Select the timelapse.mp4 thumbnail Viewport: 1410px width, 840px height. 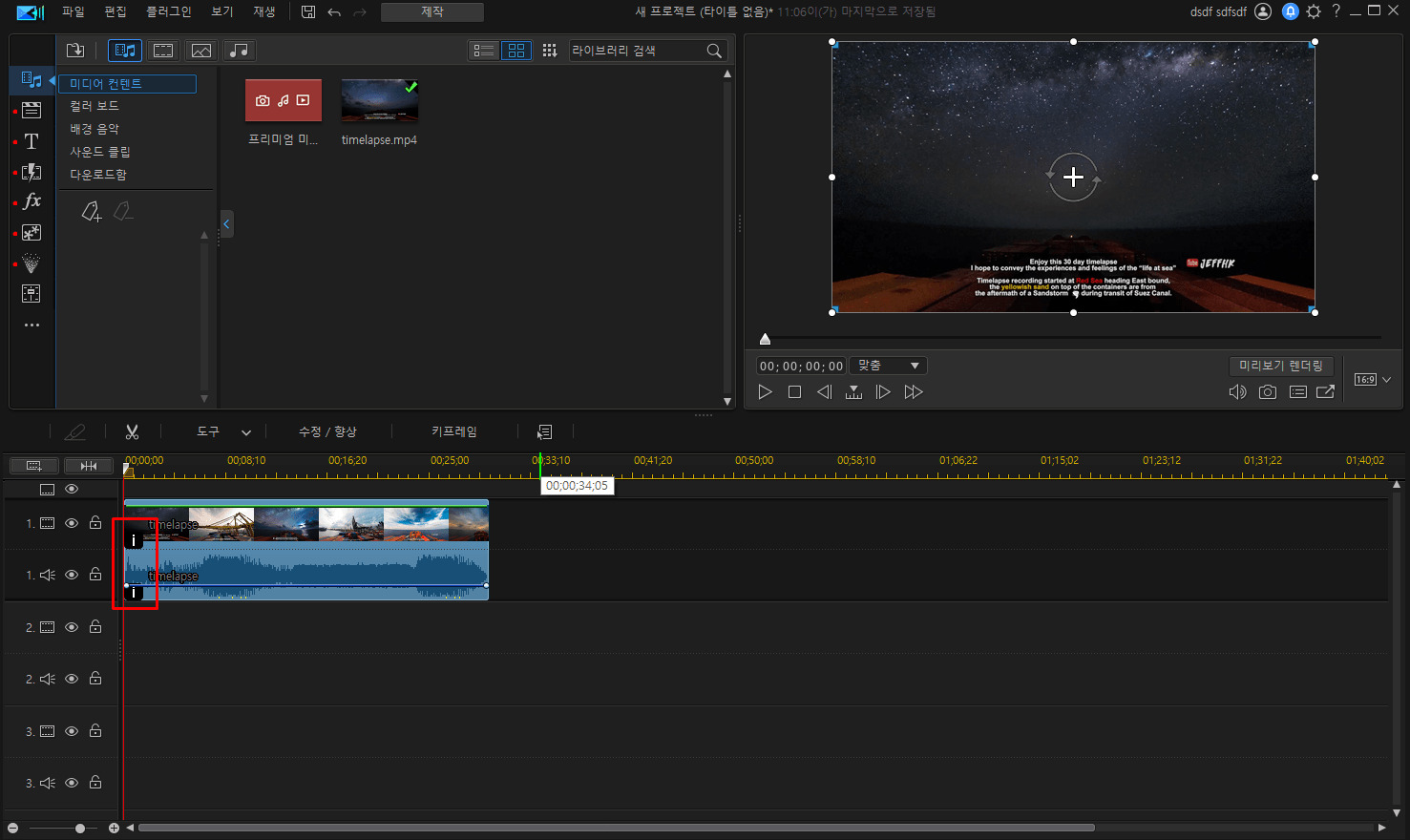pyautogui.click(x=379, y=101)
